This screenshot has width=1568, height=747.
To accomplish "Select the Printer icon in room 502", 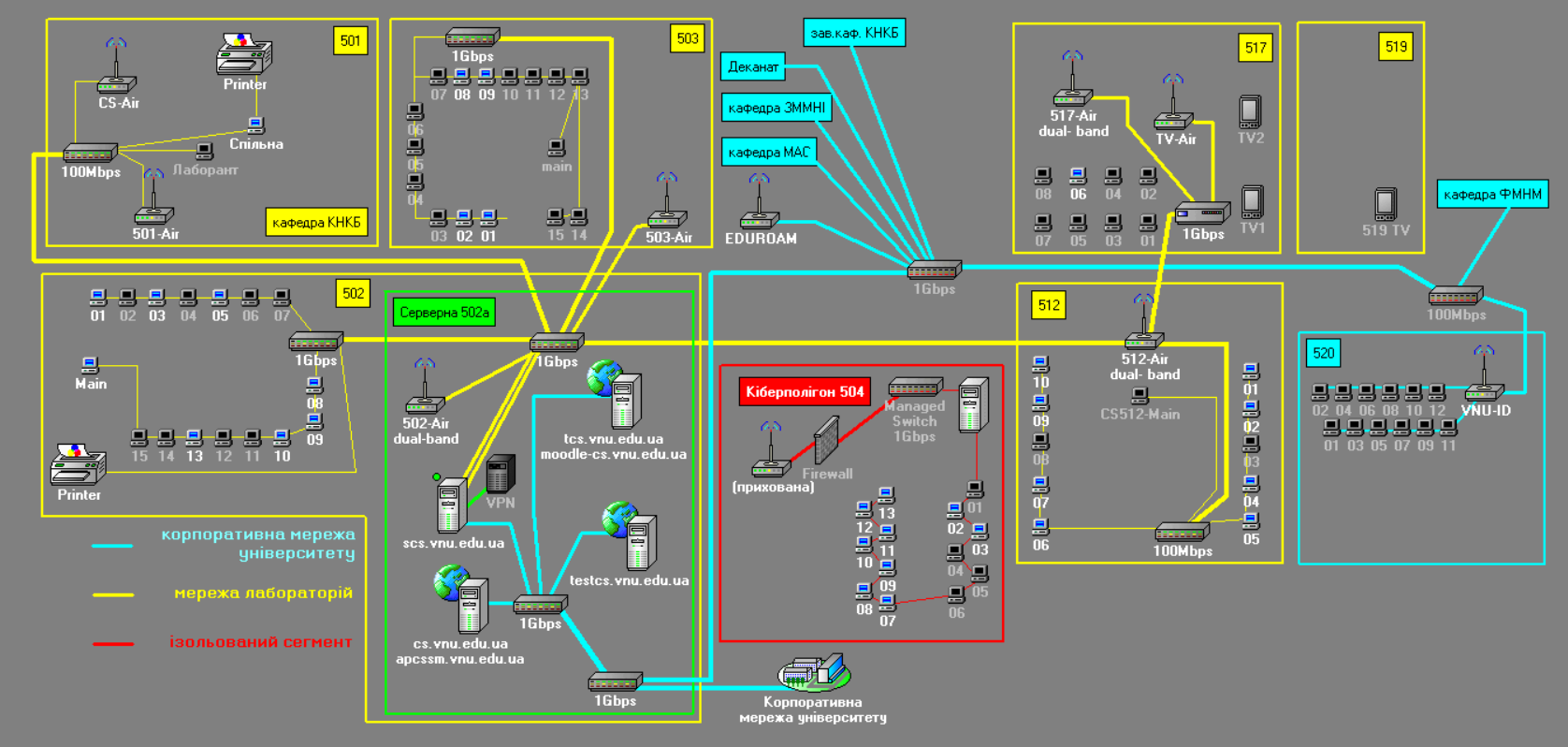I will click(78, 464).
